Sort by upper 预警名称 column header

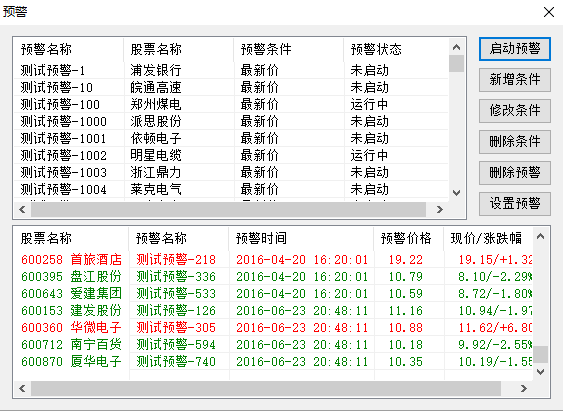(69, 49)
